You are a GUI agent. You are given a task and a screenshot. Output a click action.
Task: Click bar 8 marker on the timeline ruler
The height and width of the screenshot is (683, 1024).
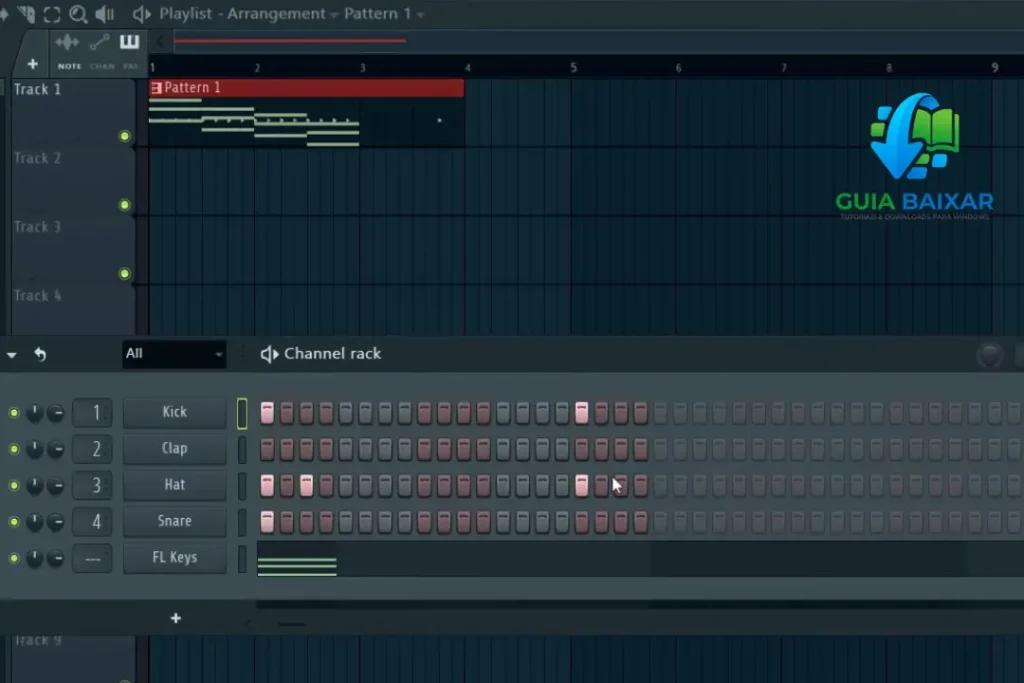889,67
